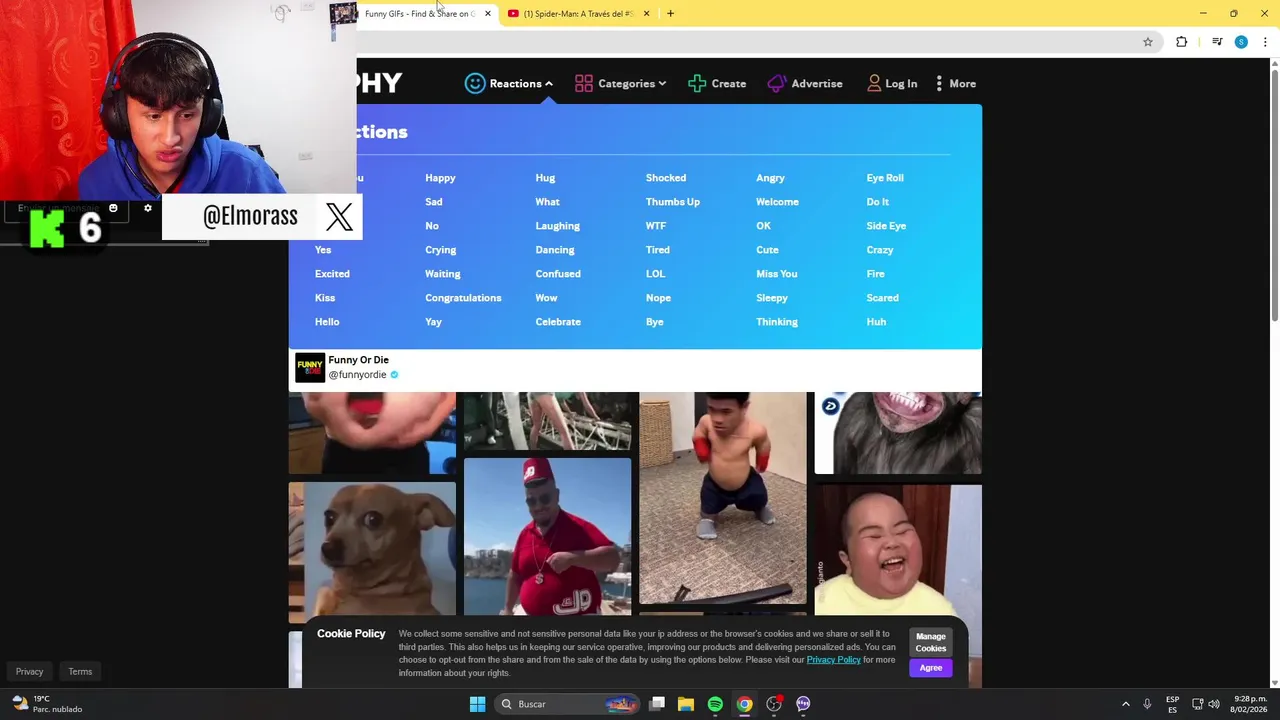Select the Eye Roll reaction
The height and width of the screenshot is (720, 1280).
pyautogui.click(x=885, y=178)
